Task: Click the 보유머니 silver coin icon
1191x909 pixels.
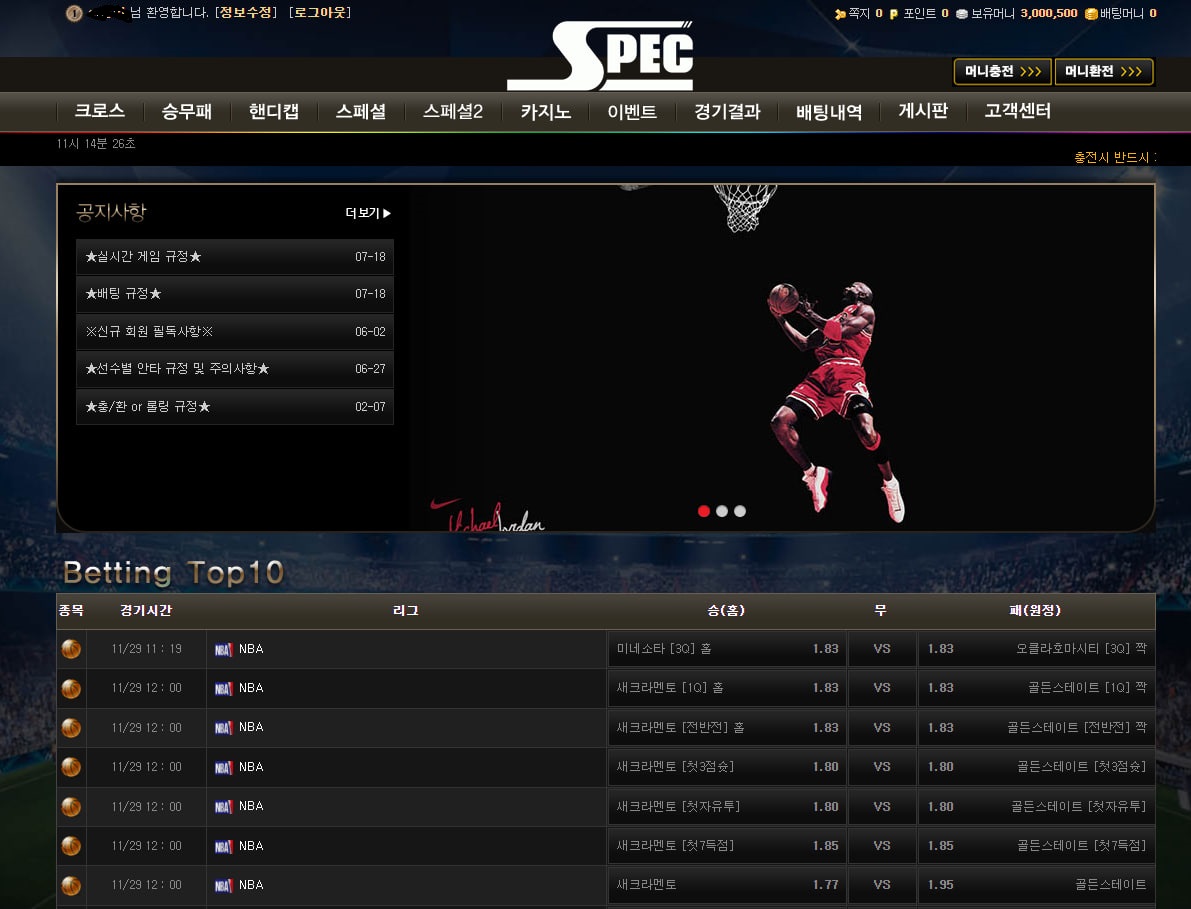Action: (961, 14)
